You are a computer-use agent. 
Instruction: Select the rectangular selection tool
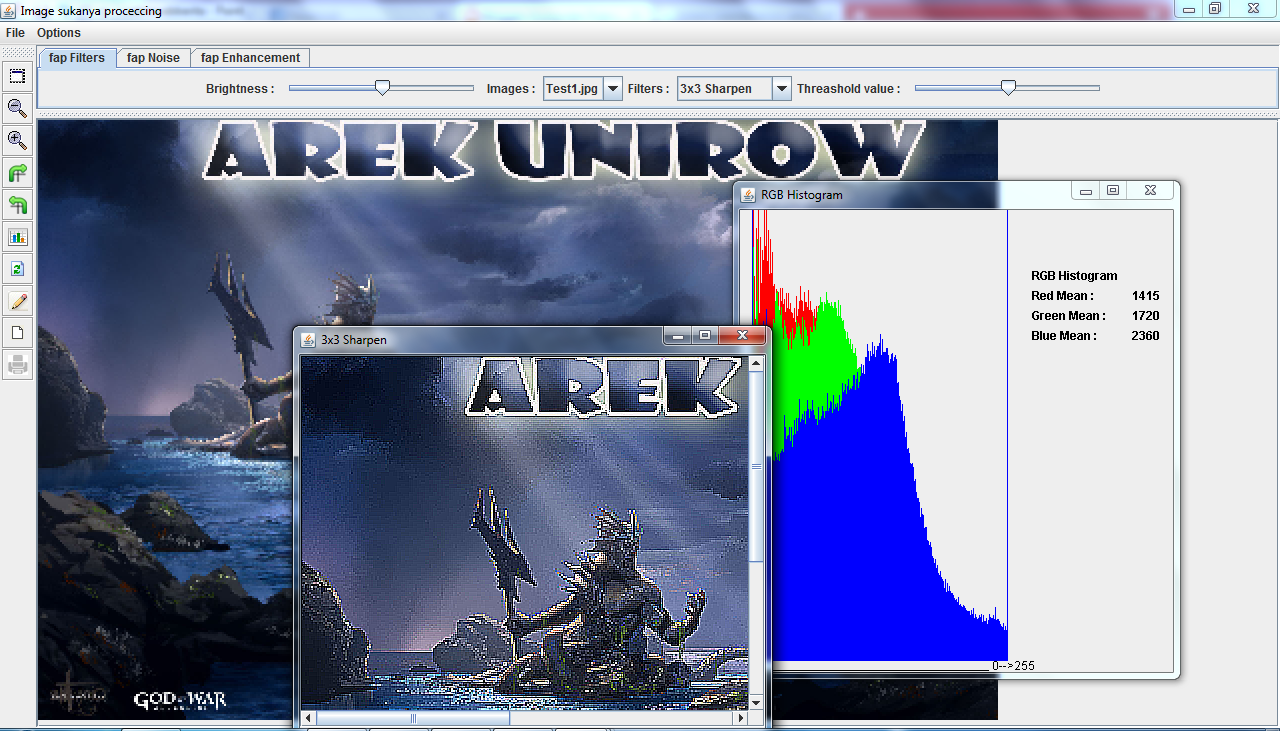click(16, 76)
